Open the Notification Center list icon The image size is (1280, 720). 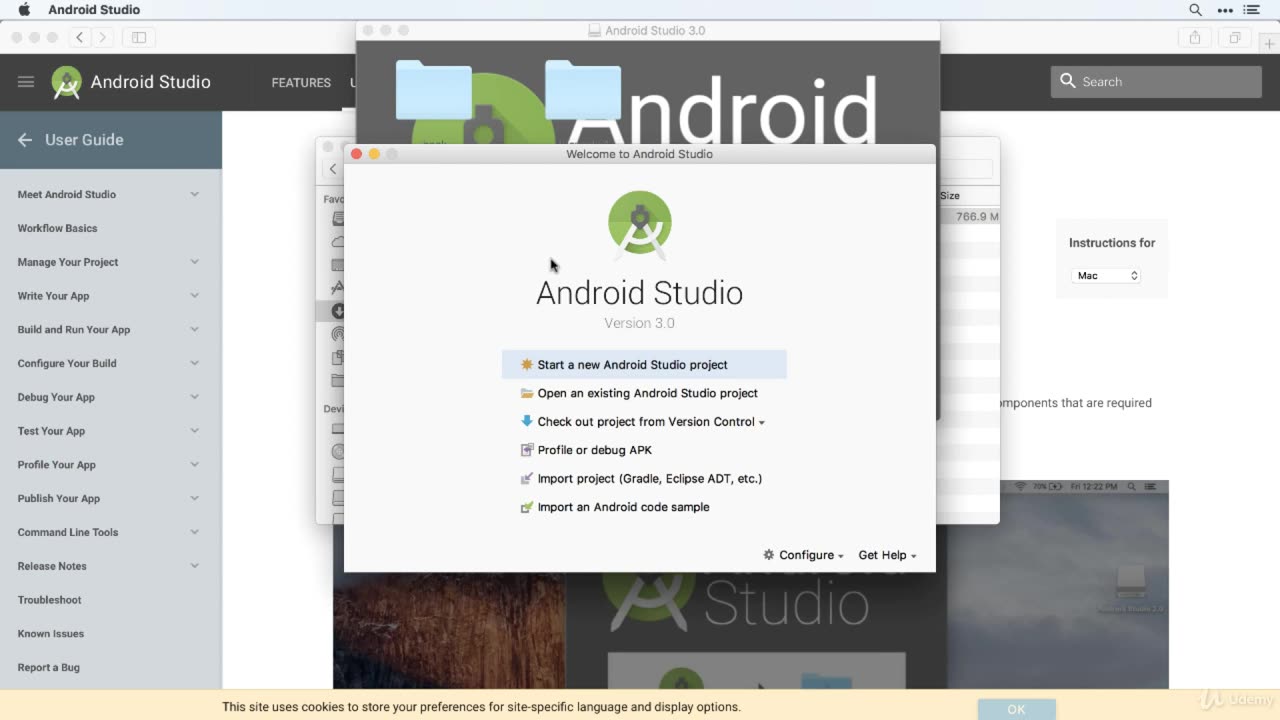[x=1252, y=10]
